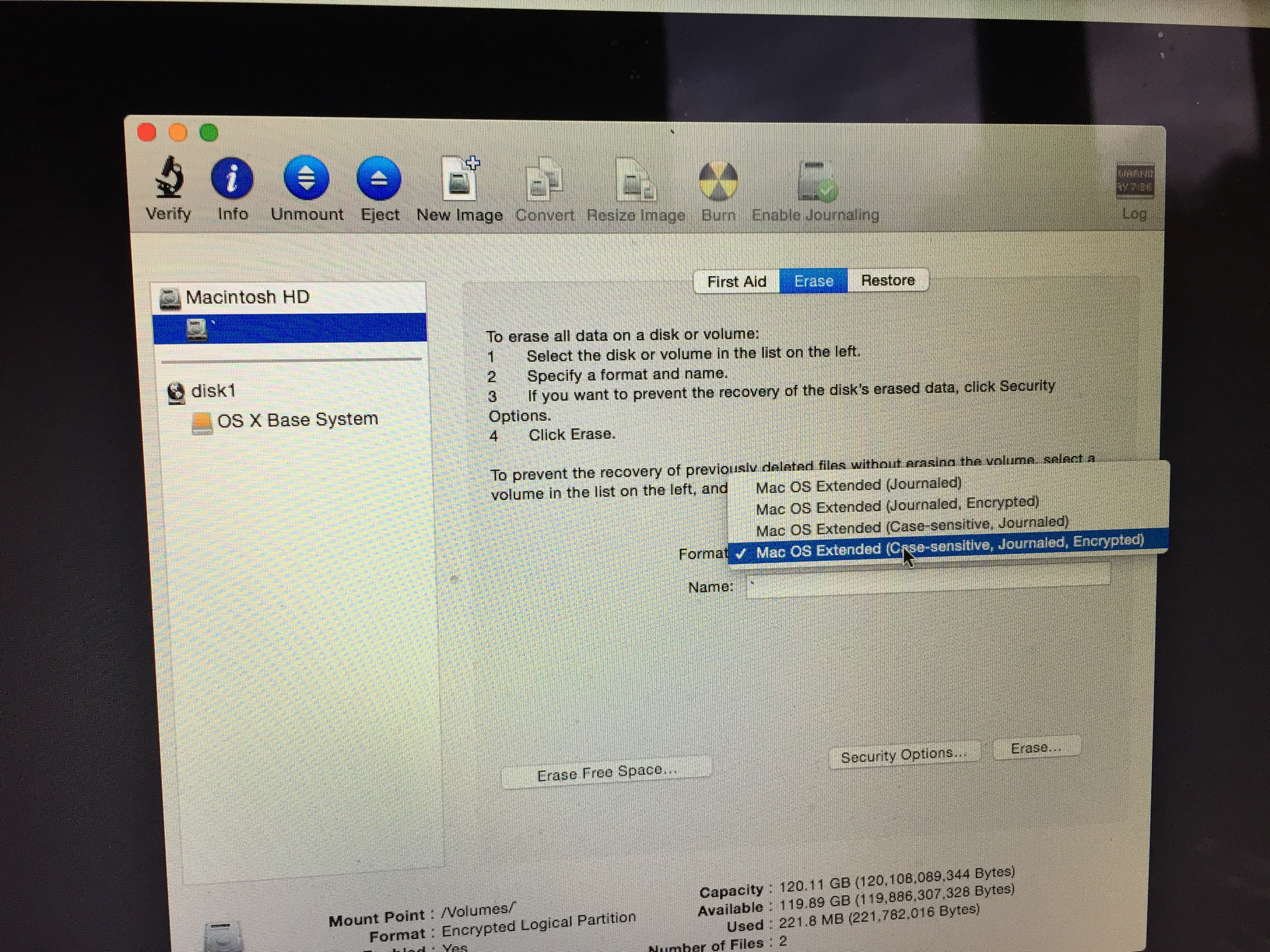Click the Encrypted Logical Partition format text
The width and height of the screenshot is (1270, 952).
pos(539,924)
